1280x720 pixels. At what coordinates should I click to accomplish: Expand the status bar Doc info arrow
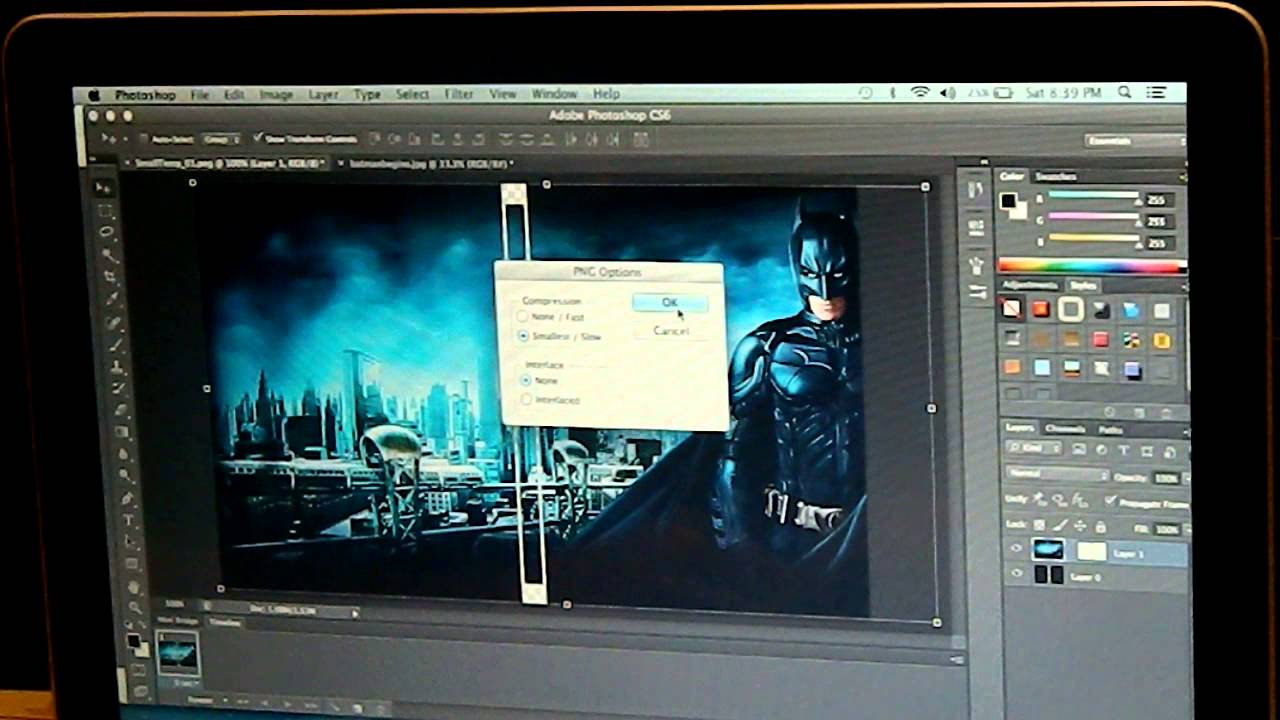354,612
